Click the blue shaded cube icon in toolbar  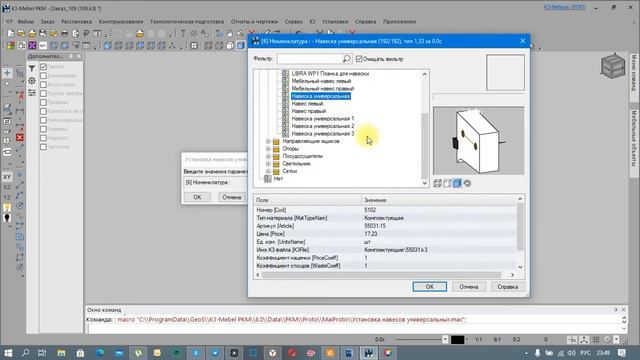click(x=240, y=45)
